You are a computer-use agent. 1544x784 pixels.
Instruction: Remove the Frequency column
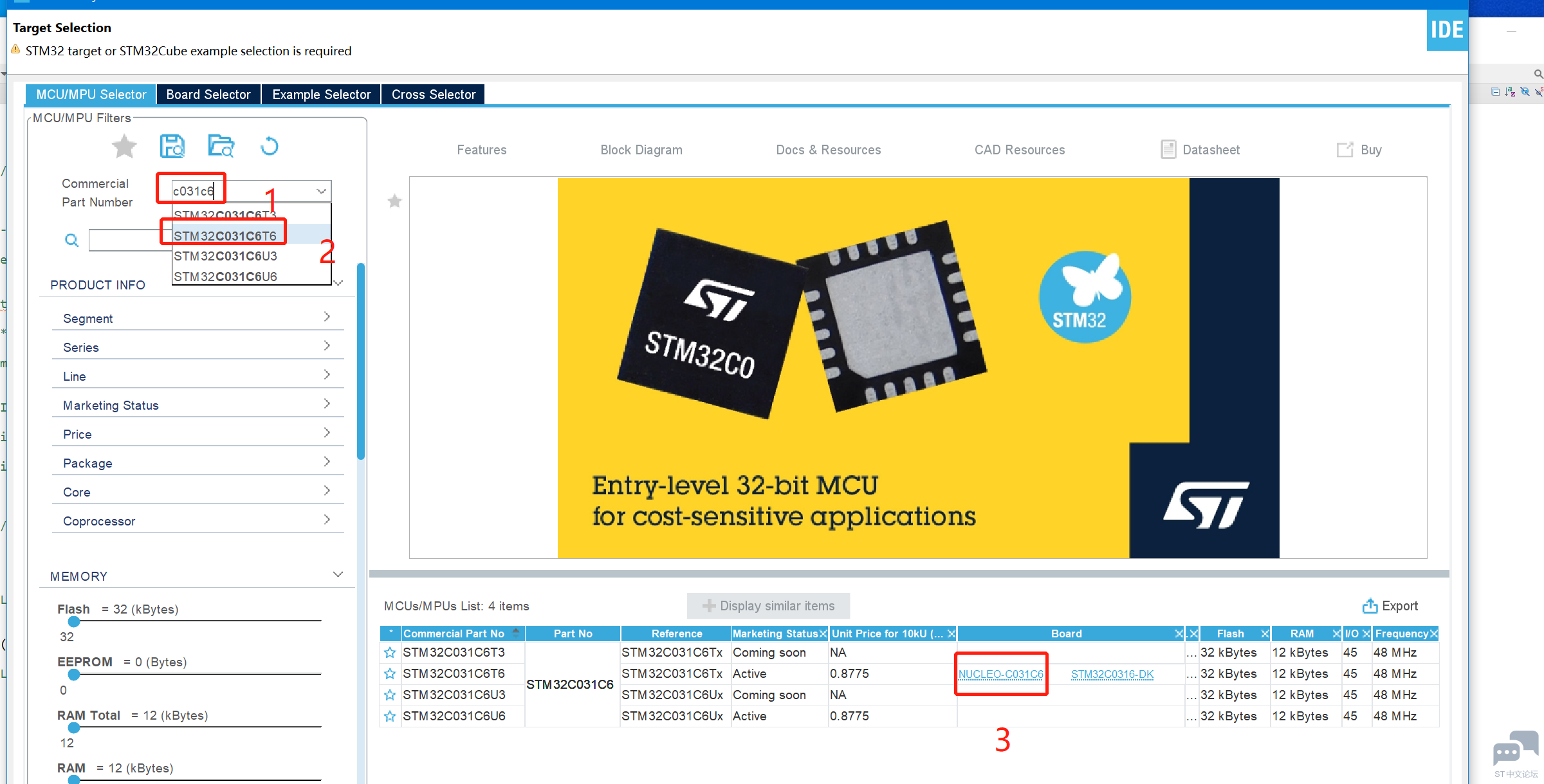coord(1433,634)
